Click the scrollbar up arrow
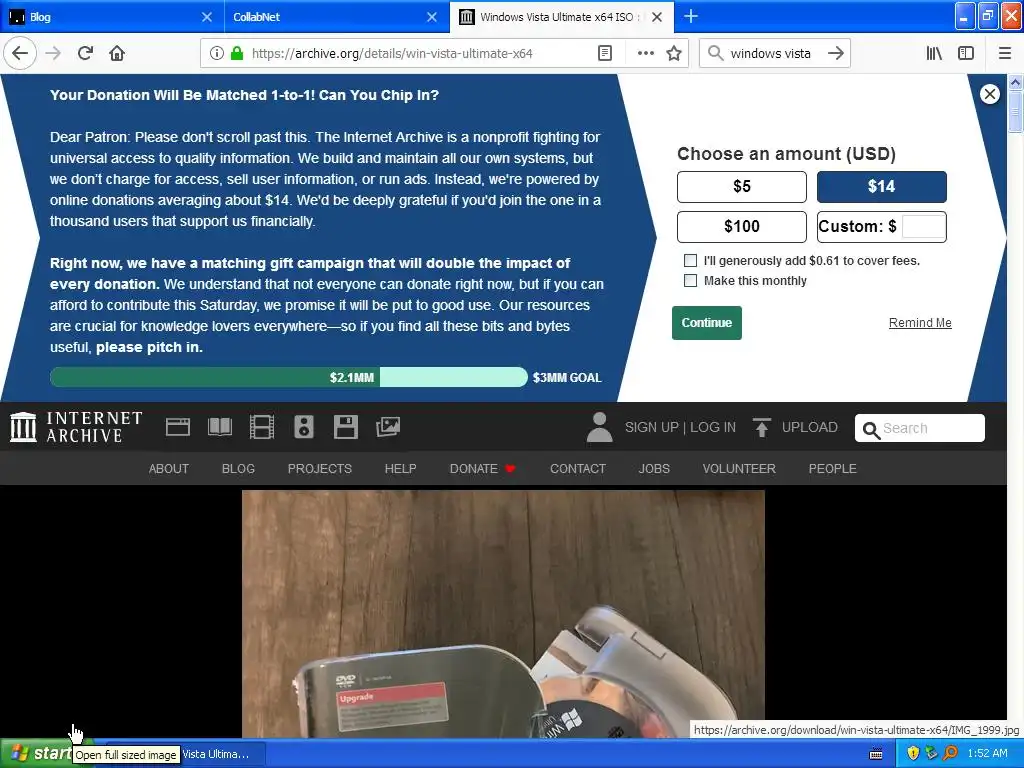This screenshot has width=1024, height=768. (1015, 82)
